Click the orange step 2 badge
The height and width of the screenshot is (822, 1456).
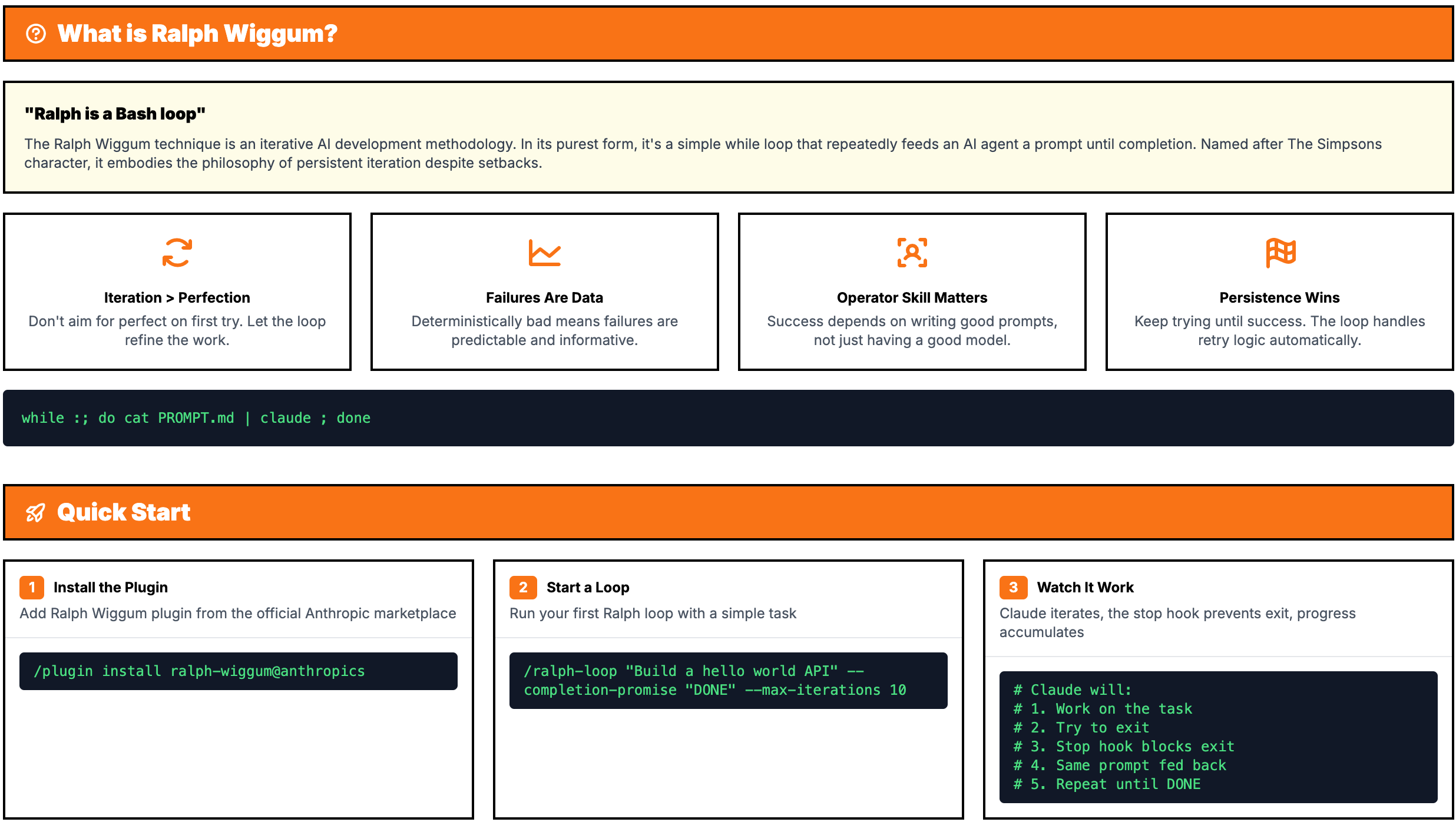522,587
